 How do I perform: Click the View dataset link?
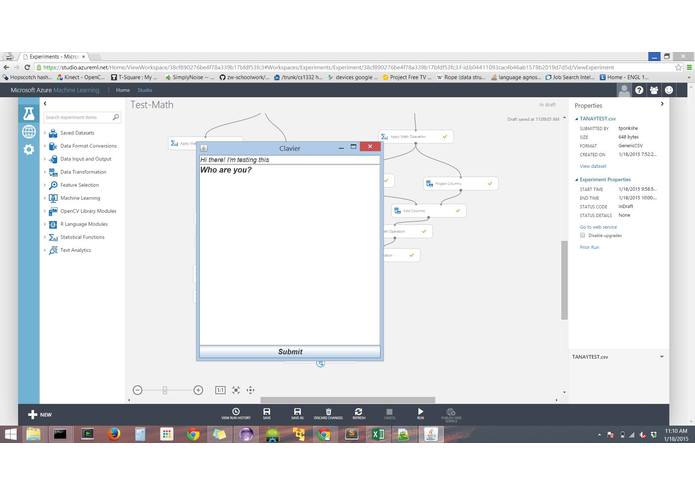(x=593, y=166)
